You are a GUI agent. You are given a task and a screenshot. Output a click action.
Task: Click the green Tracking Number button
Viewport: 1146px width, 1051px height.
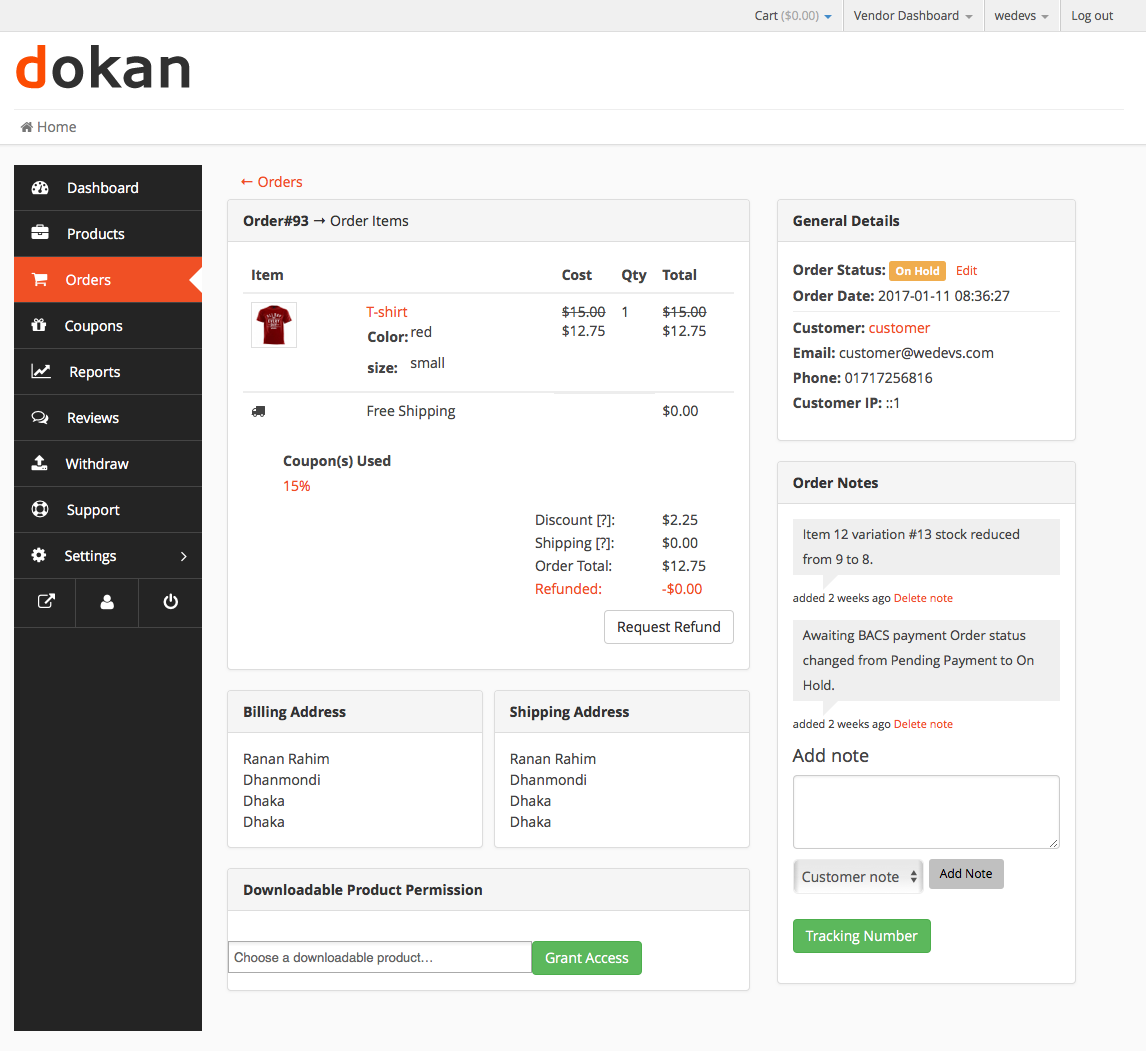click(x=862, y=936)
